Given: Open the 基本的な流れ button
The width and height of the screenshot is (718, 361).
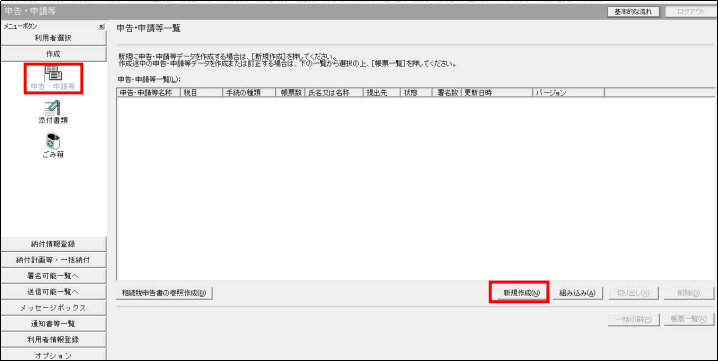Looking at the screenshot, I should [x=634, y=11].
